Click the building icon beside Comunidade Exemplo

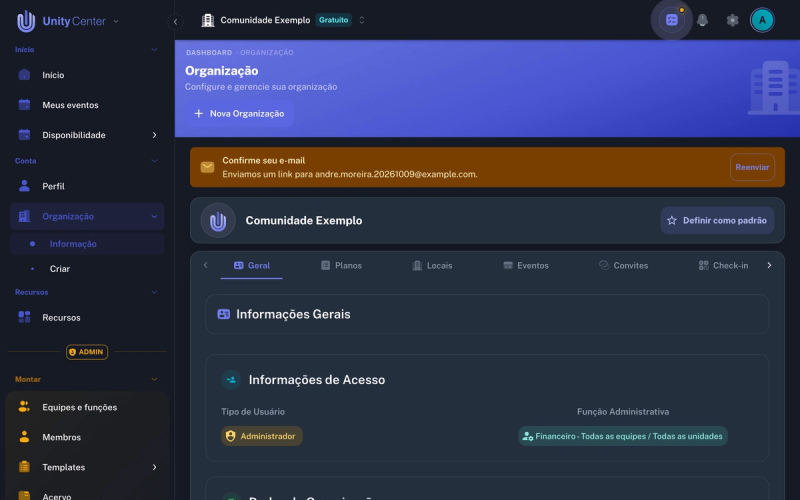(x=208, y=20)
